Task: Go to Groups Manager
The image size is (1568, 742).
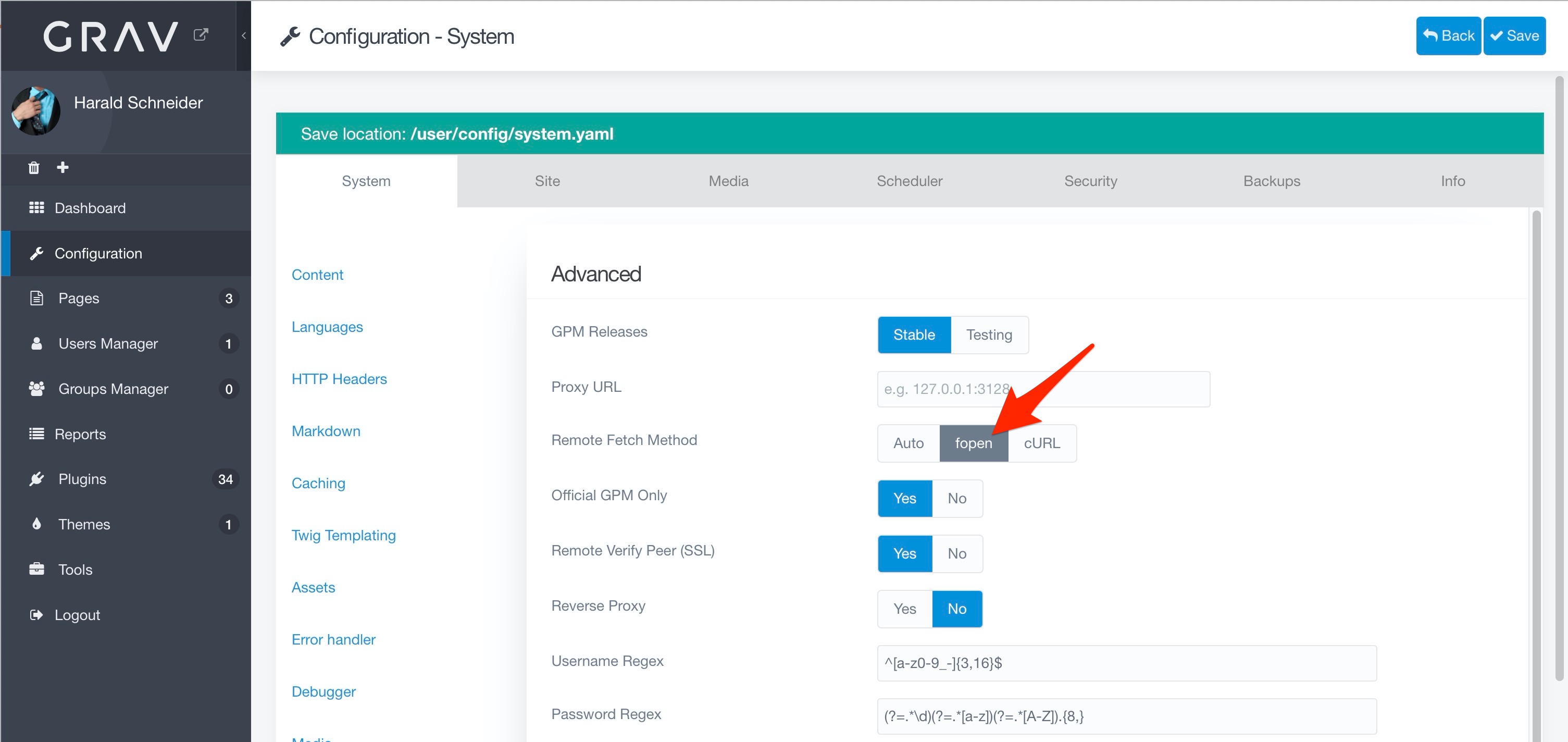Action: (126, 388)
